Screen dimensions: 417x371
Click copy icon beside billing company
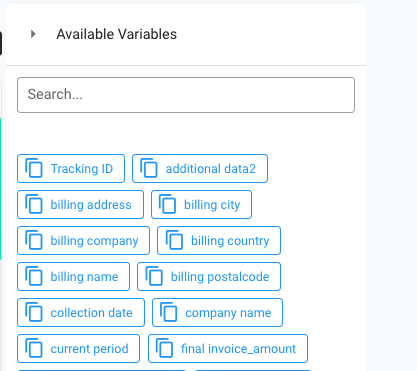coord(34,240)
